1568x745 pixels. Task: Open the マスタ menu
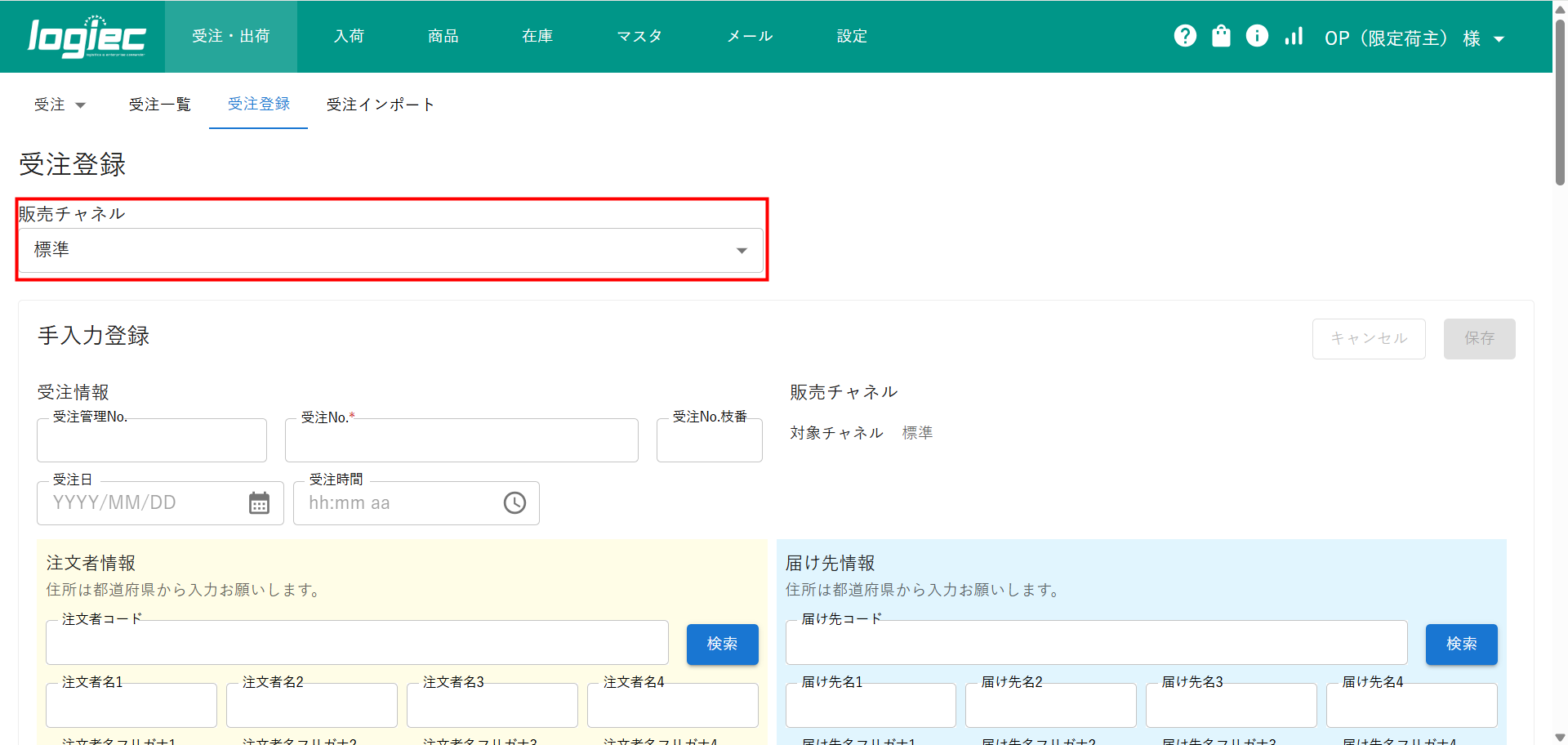tap(639, 36)
